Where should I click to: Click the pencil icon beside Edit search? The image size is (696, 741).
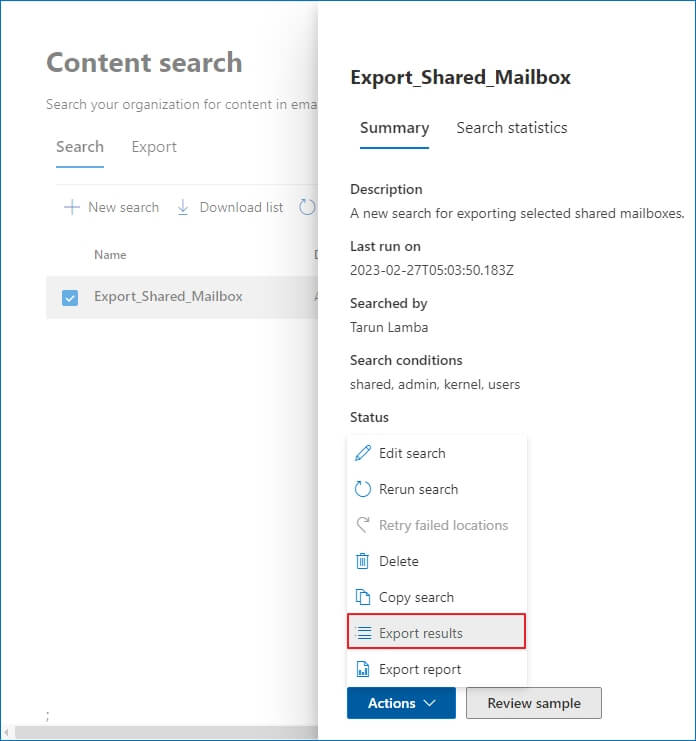[x=363, y=453]
